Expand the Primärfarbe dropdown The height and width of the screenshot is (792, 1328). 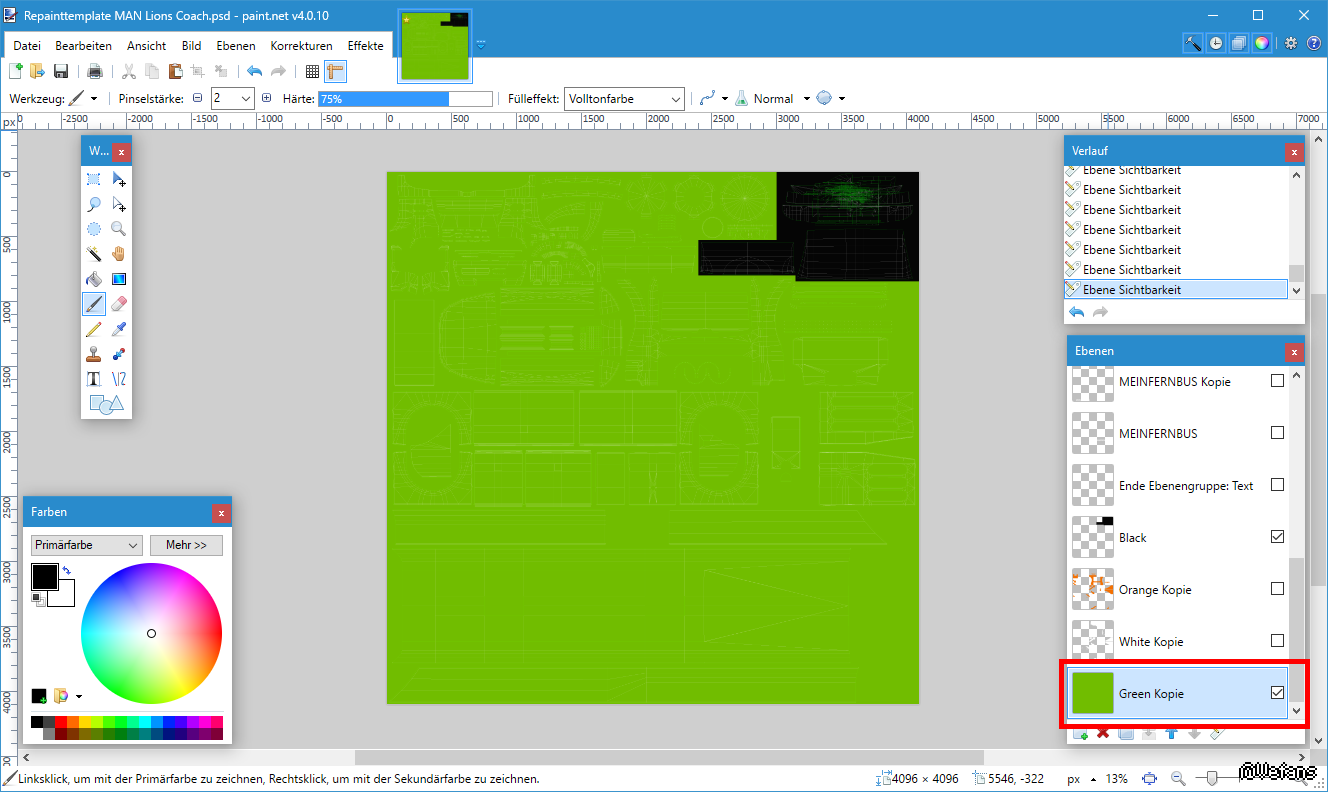coord(86,545)
